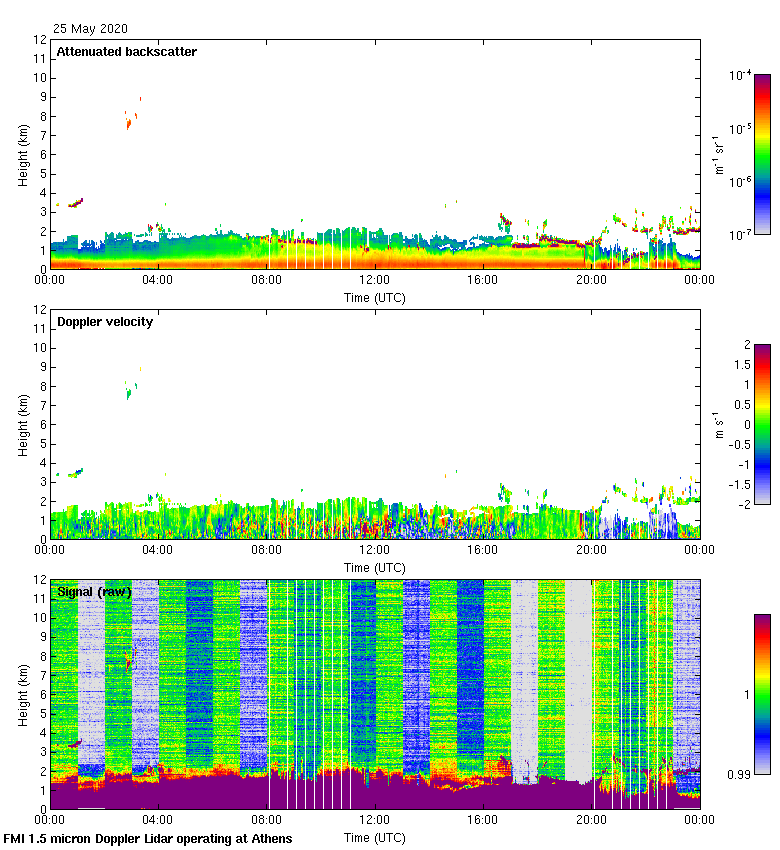Click 'Time (UTC)' label below backscatter plot

[375, 297]
